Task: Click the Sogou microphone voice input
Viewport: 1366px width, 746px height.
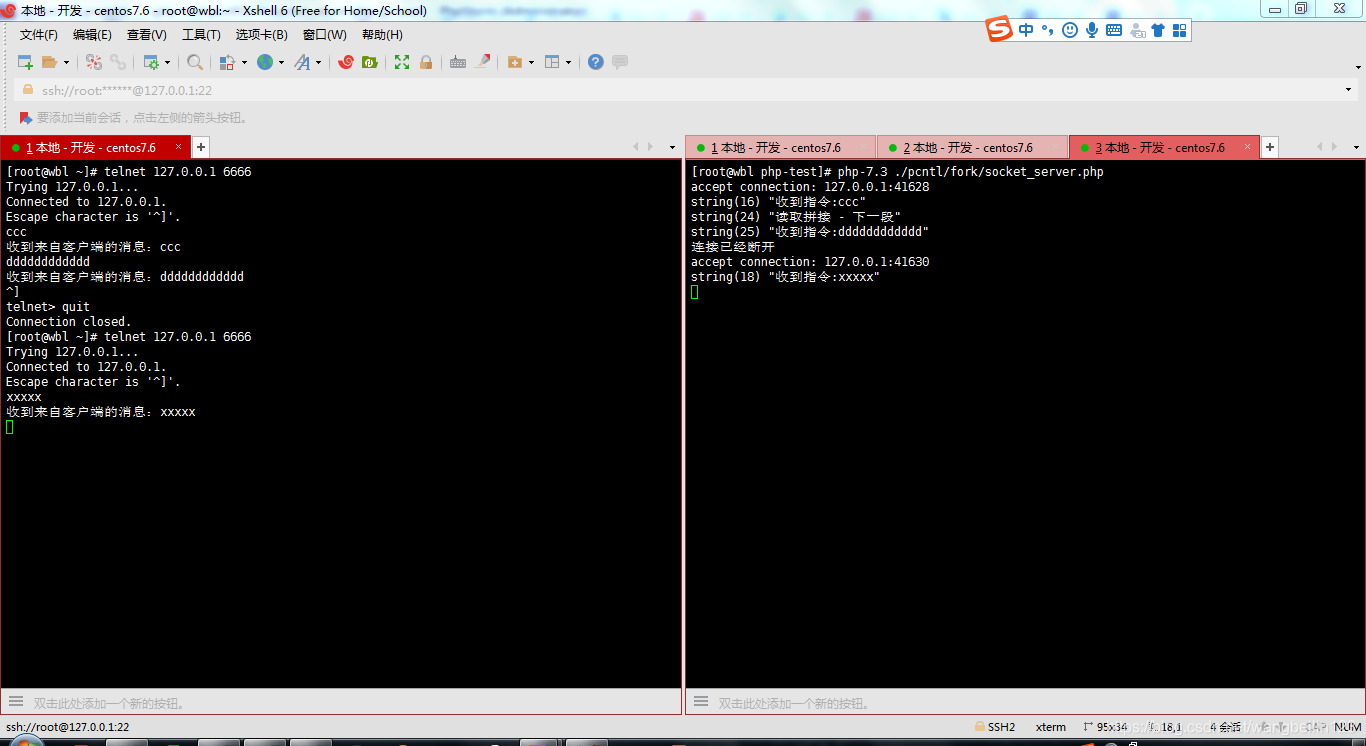Action: click(x=1092, y=30)
